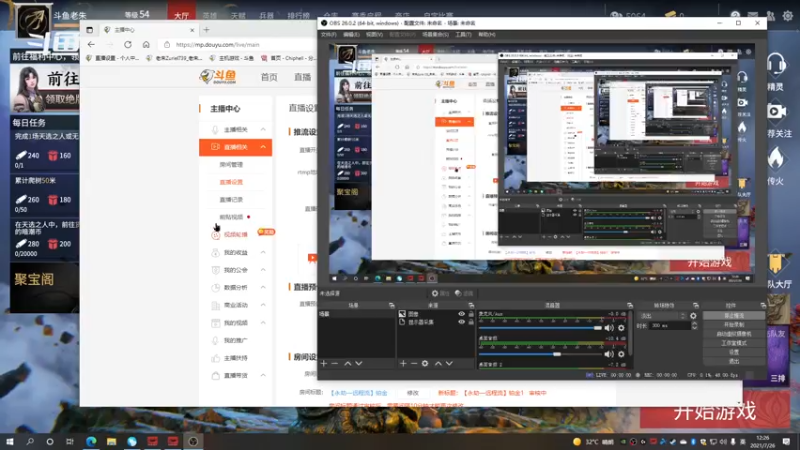Click 开始录制 start recording button

pos(734,324)
